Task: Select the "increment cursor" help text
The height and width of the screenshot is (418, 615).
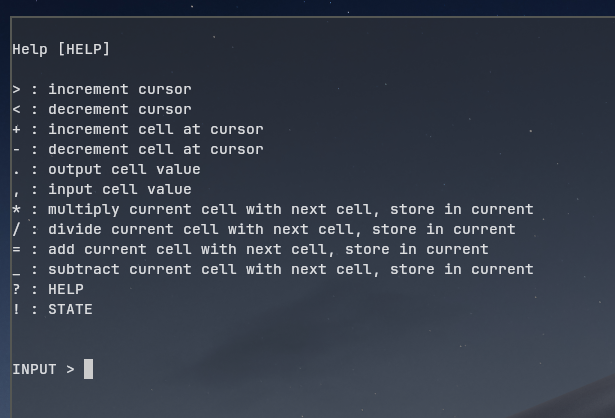Action: point(119,89)
